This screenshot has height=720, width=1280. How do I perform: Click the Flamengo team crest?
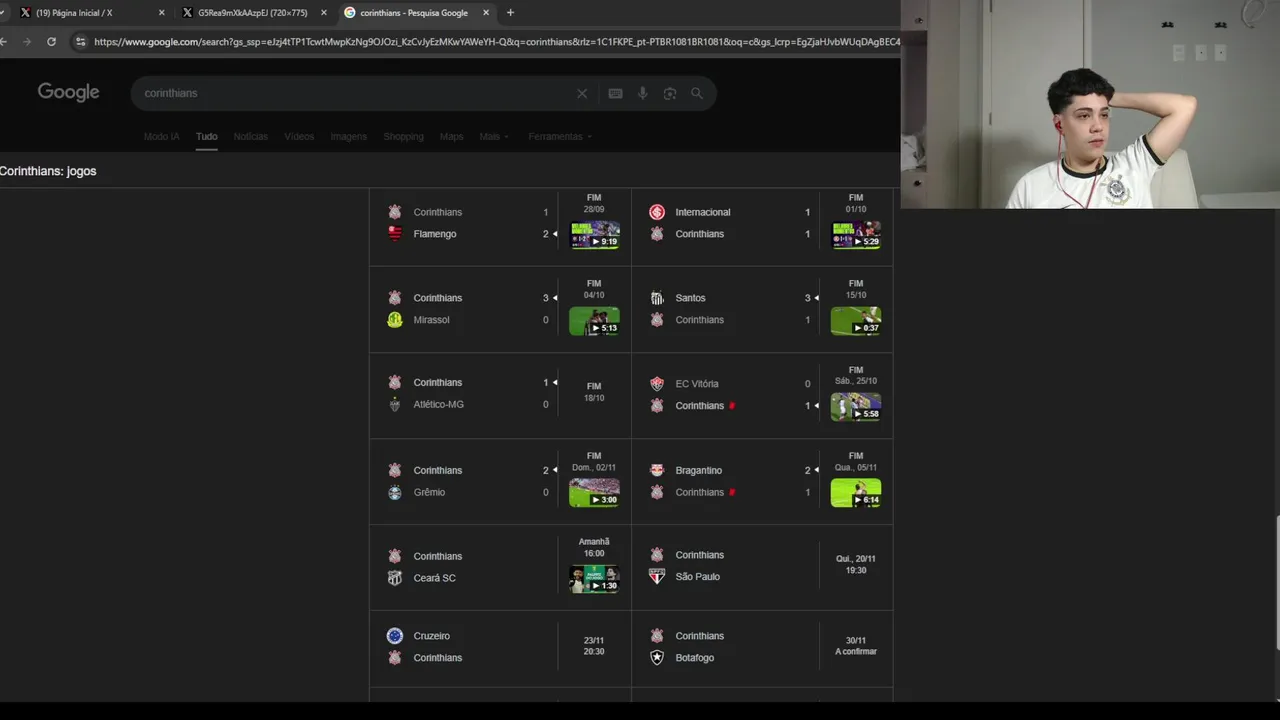click(395, 234)
